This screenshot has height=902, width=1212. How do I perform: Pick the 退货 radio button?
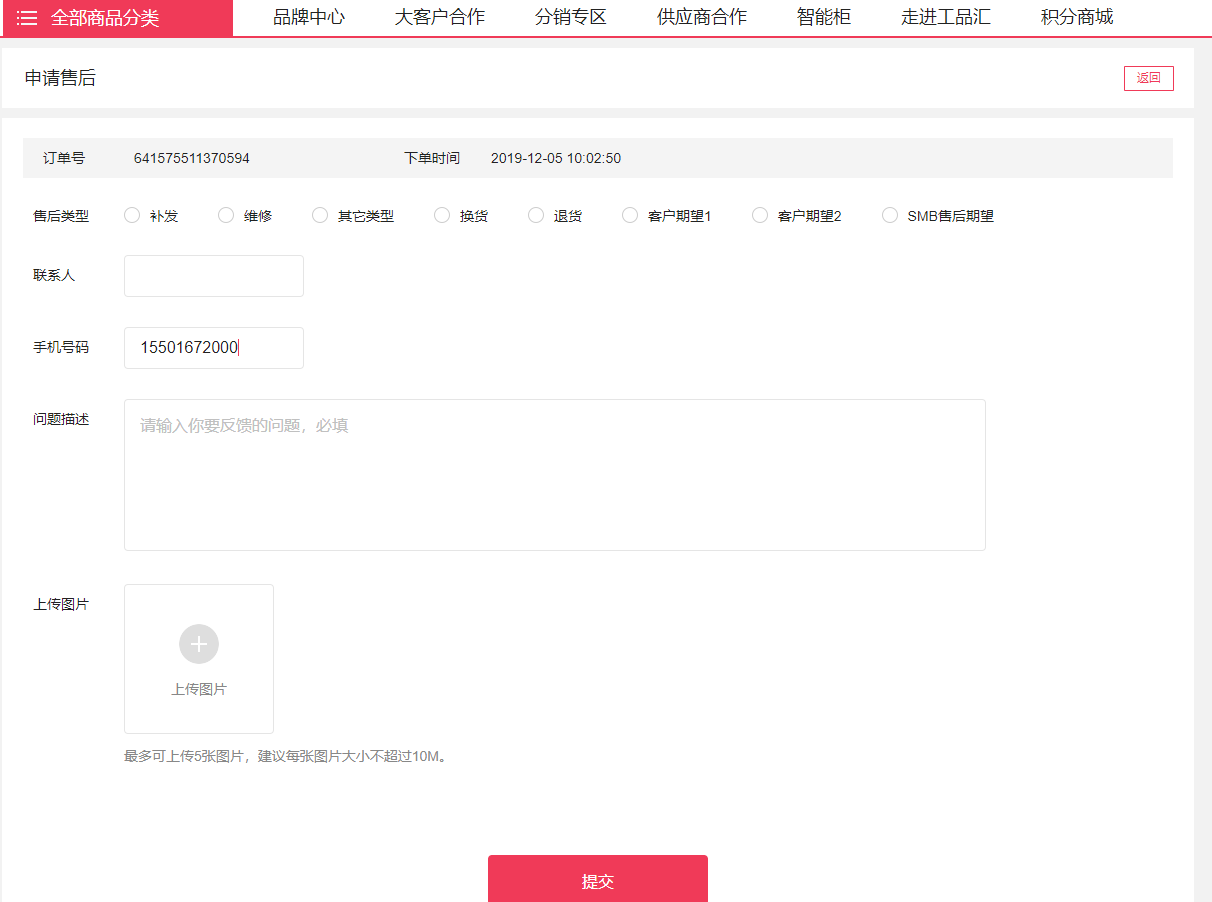tap(536, 215)
